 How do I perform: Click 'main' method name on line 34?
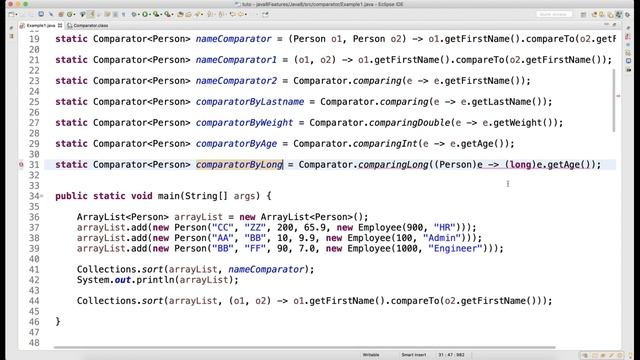coord(169,196)
